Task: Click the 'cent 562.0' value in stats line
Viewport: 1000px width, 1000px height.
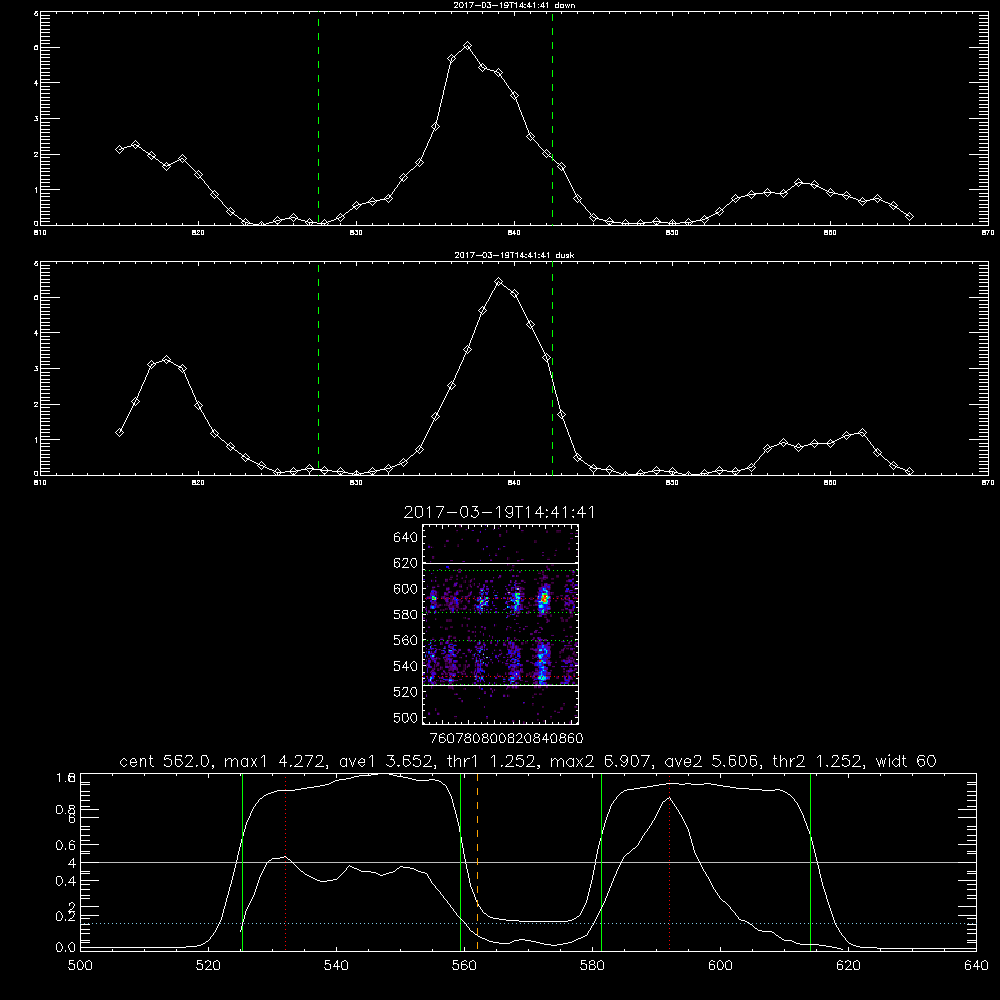Action: 167,761
